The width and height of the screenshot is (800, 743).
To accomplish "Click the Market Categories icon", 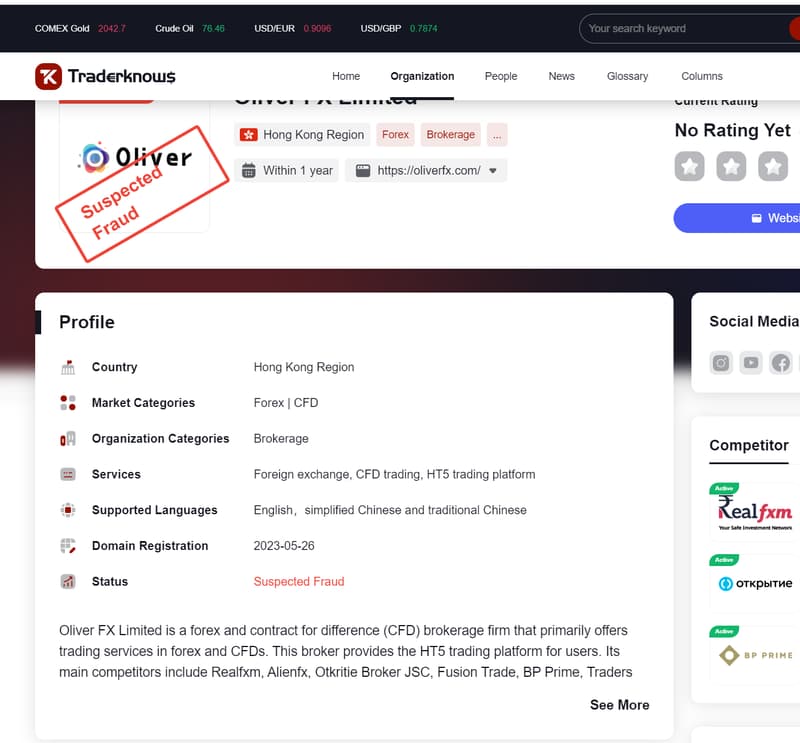I will coord(68,403).
